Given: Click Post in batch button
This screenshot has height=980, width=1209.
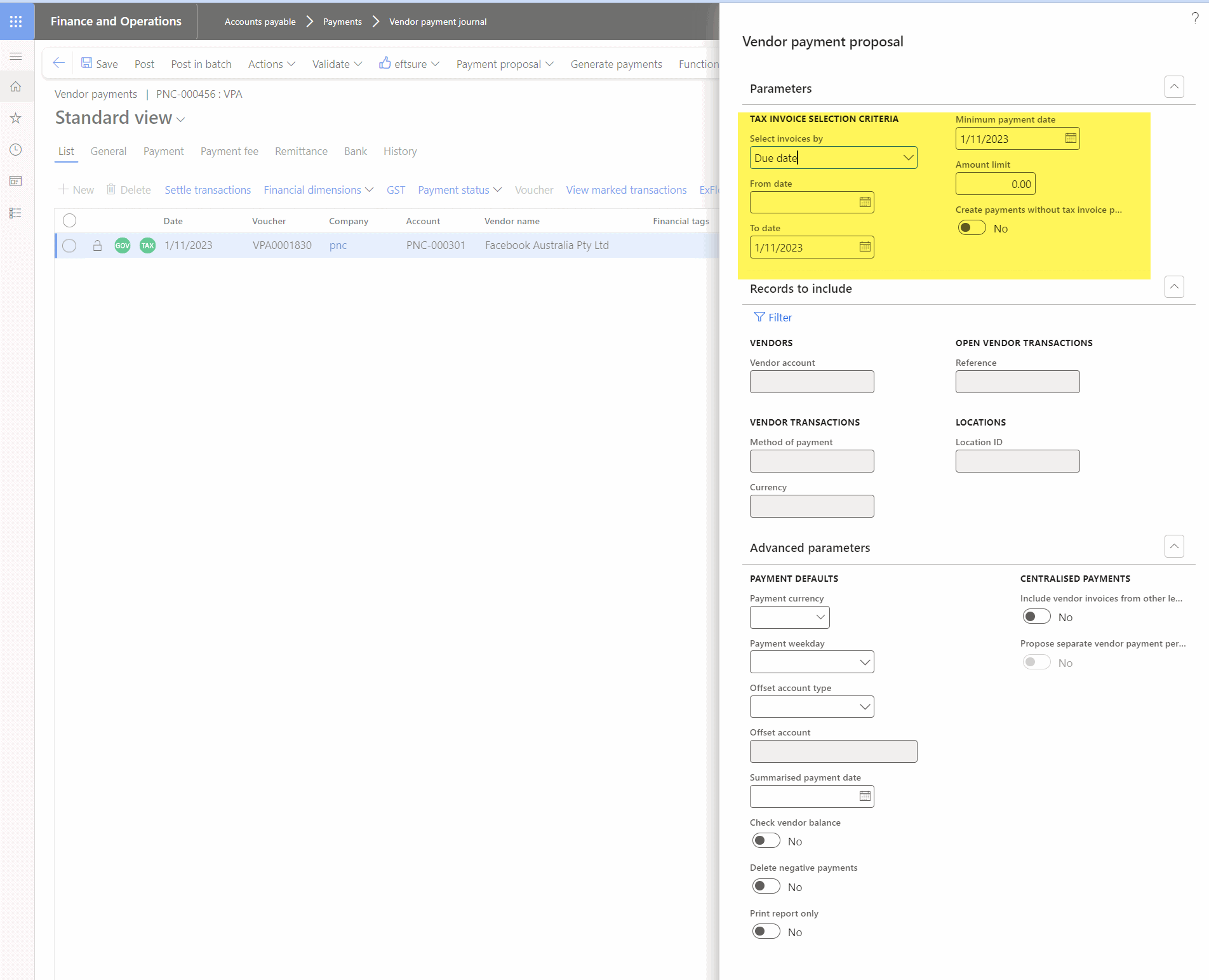Looking at the screenshot, I should 201,64.
